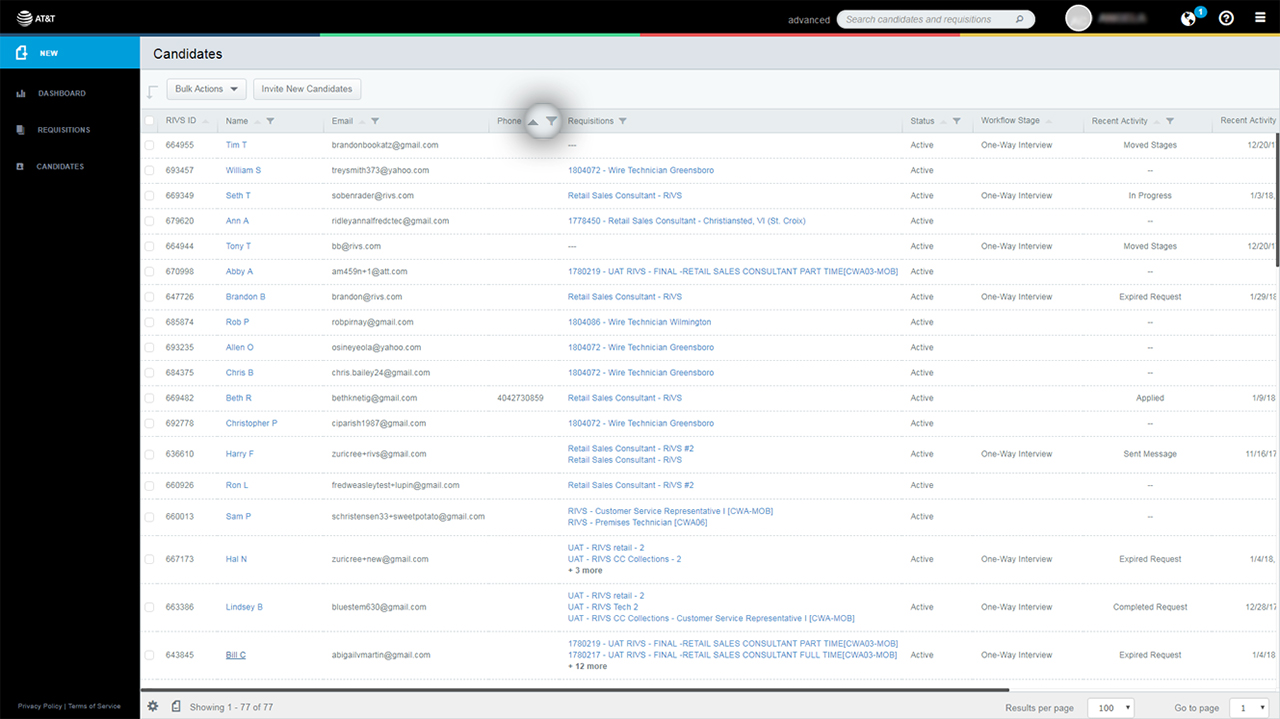1280x719 pixels.
Task: Open the Privacy Policy link
Action: (40, 706)
